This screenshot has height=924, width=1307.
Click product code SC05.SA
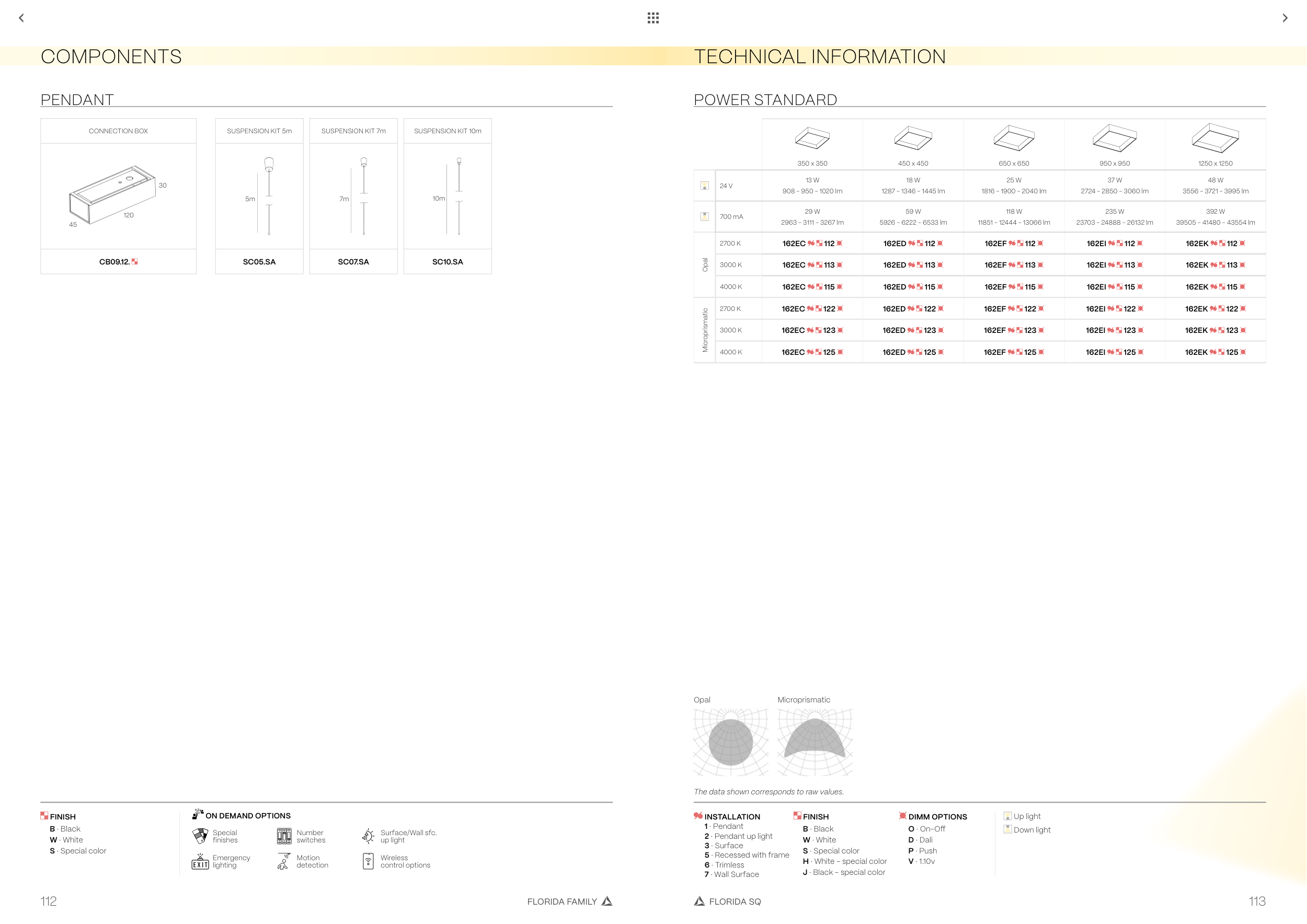[x=259, y=262]
